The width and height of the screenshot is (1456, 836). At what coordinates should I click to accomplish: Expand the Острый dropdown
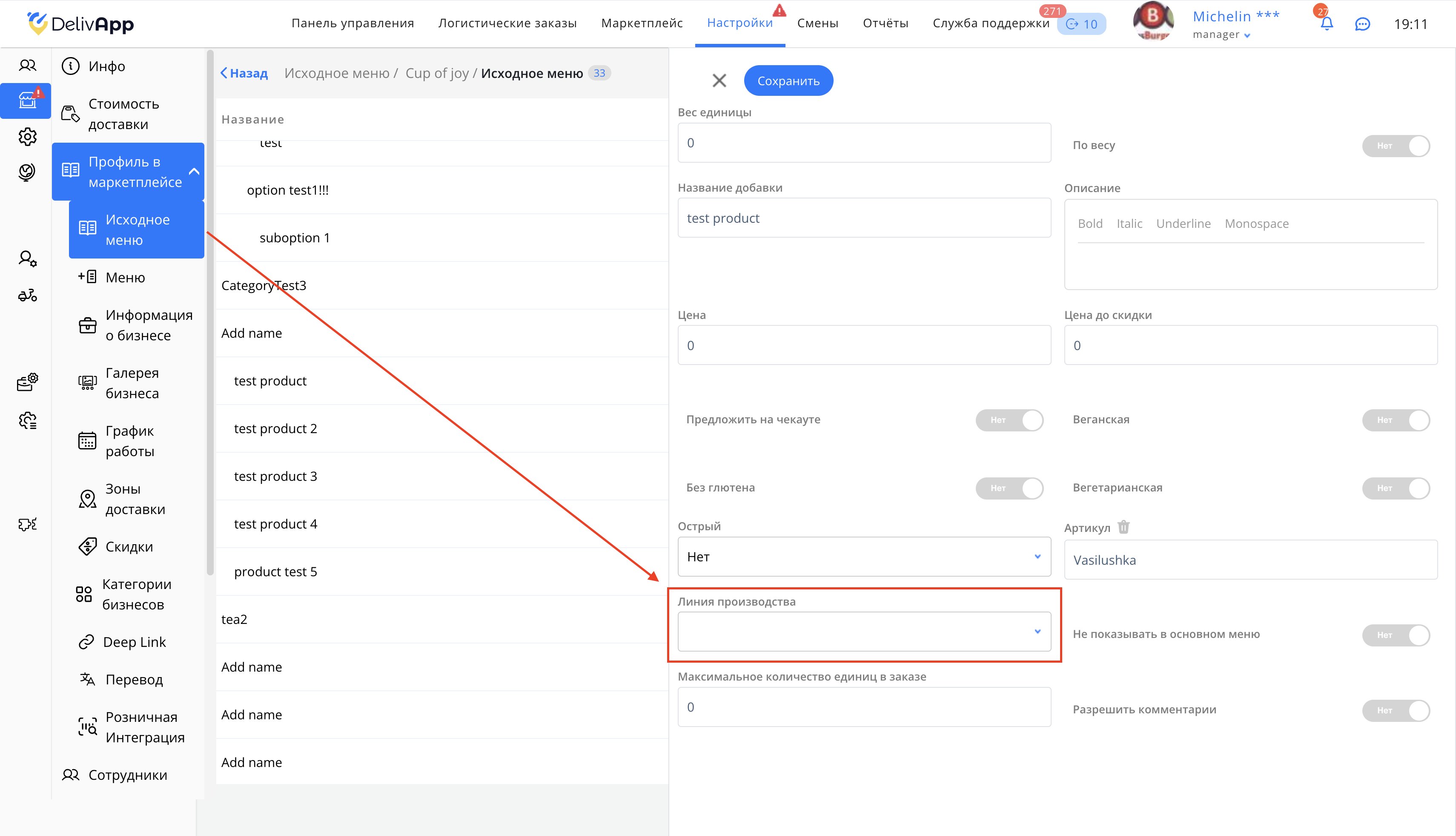(x=864, y=556)
